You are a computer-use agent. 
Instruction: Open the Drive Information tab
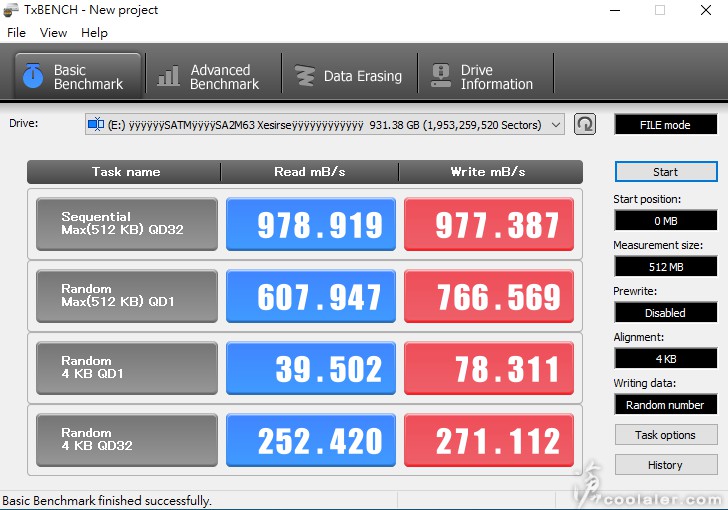[486, 76]
